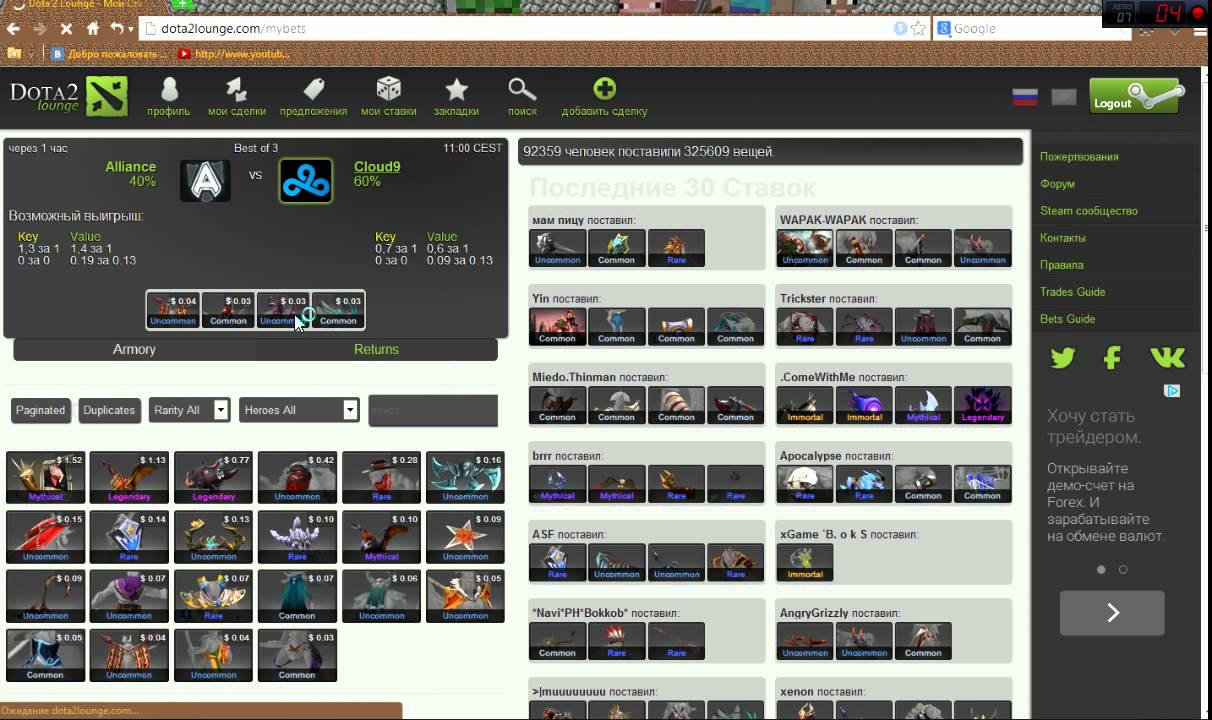Viewport: 1212px width, 720px height.
Task: Click user name 'Trickster' in recent bets
Action: [803, 298]
